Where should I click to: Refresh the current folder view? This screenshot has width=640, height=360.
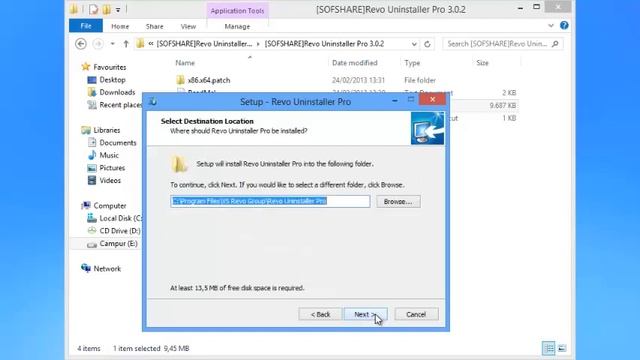coord(427,44)
